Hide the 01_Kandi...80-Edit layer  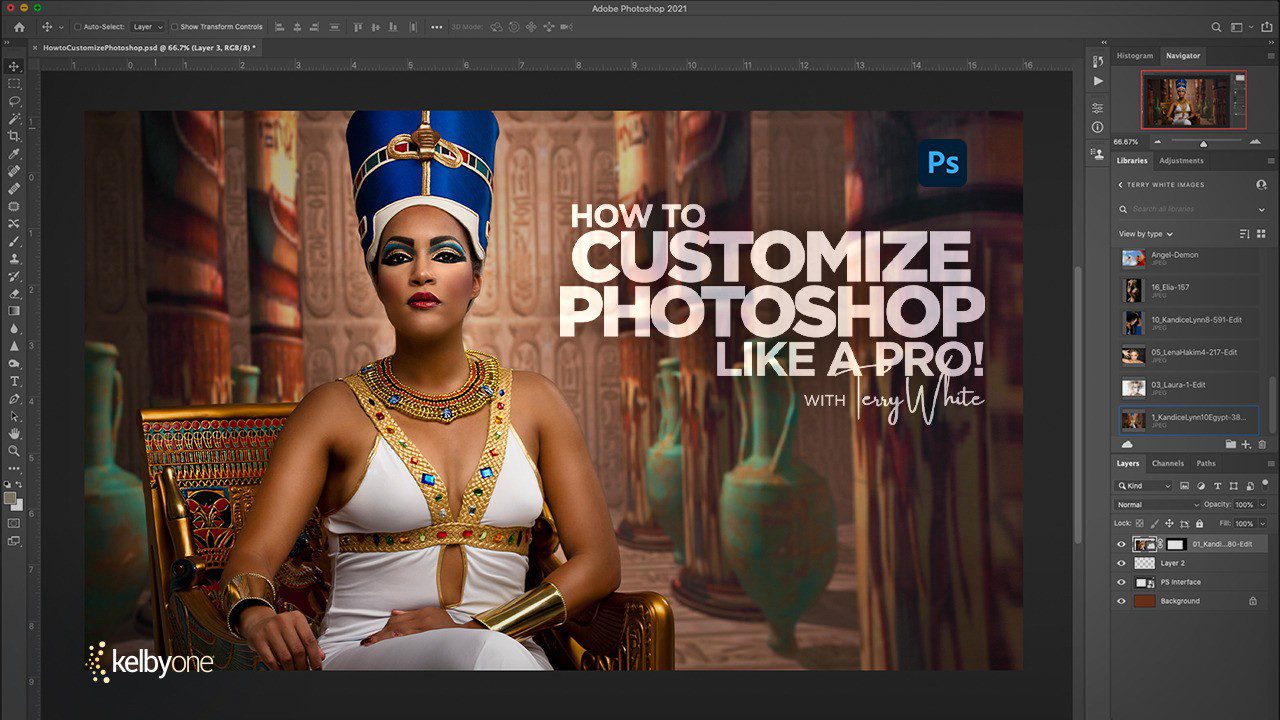click(1121, 544)
